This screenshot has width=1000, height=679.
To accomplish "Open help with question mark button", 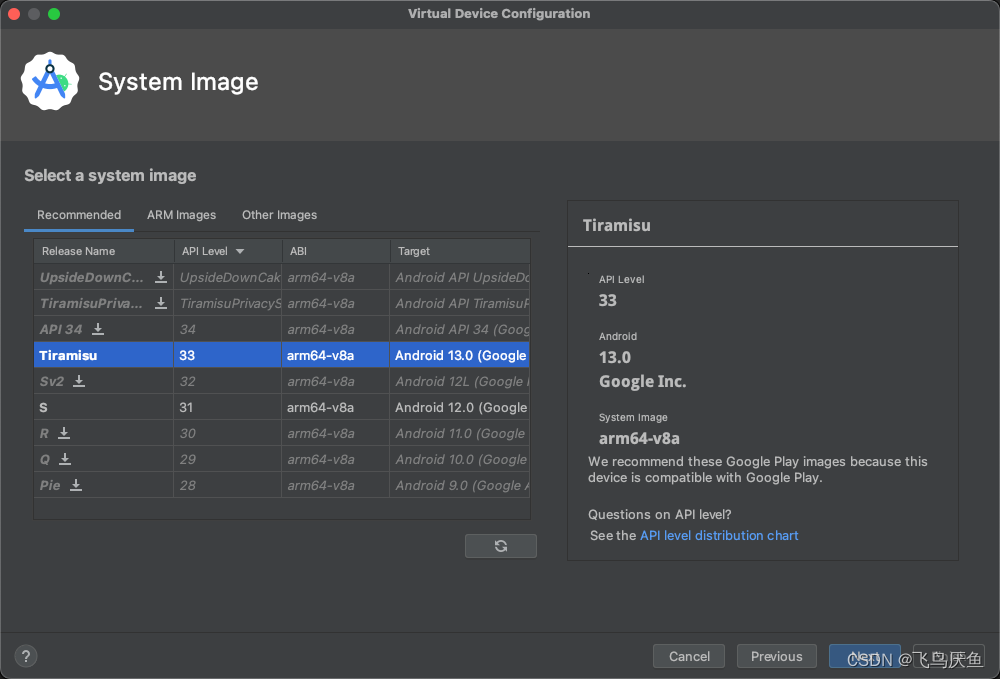I will click(x=27, y=657).
